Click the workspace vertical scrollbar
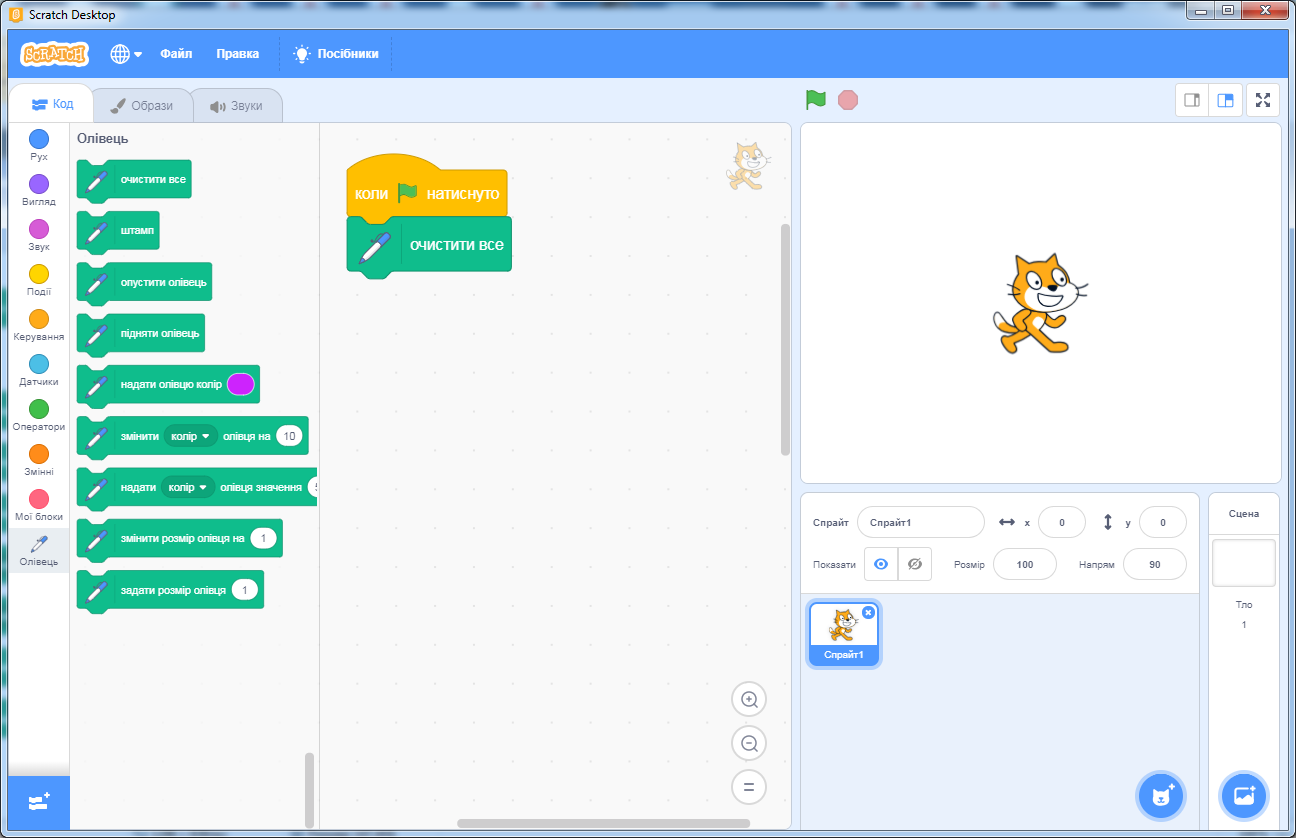This screenshot has width=1296, height=838. click(785, 340)
